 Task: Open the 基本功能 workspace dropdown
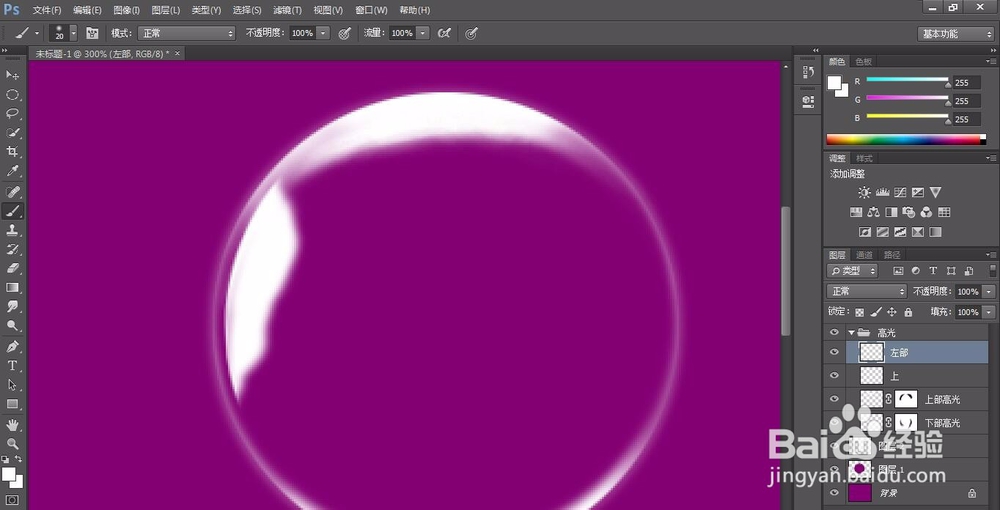955,34
